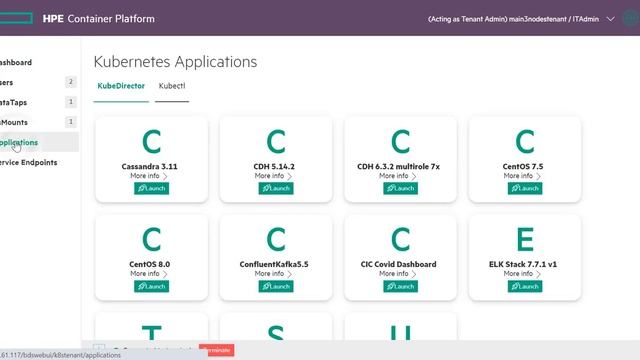Click the C icon for CentOS 8.0
The image size is (640, 360).
coord(151,239)
